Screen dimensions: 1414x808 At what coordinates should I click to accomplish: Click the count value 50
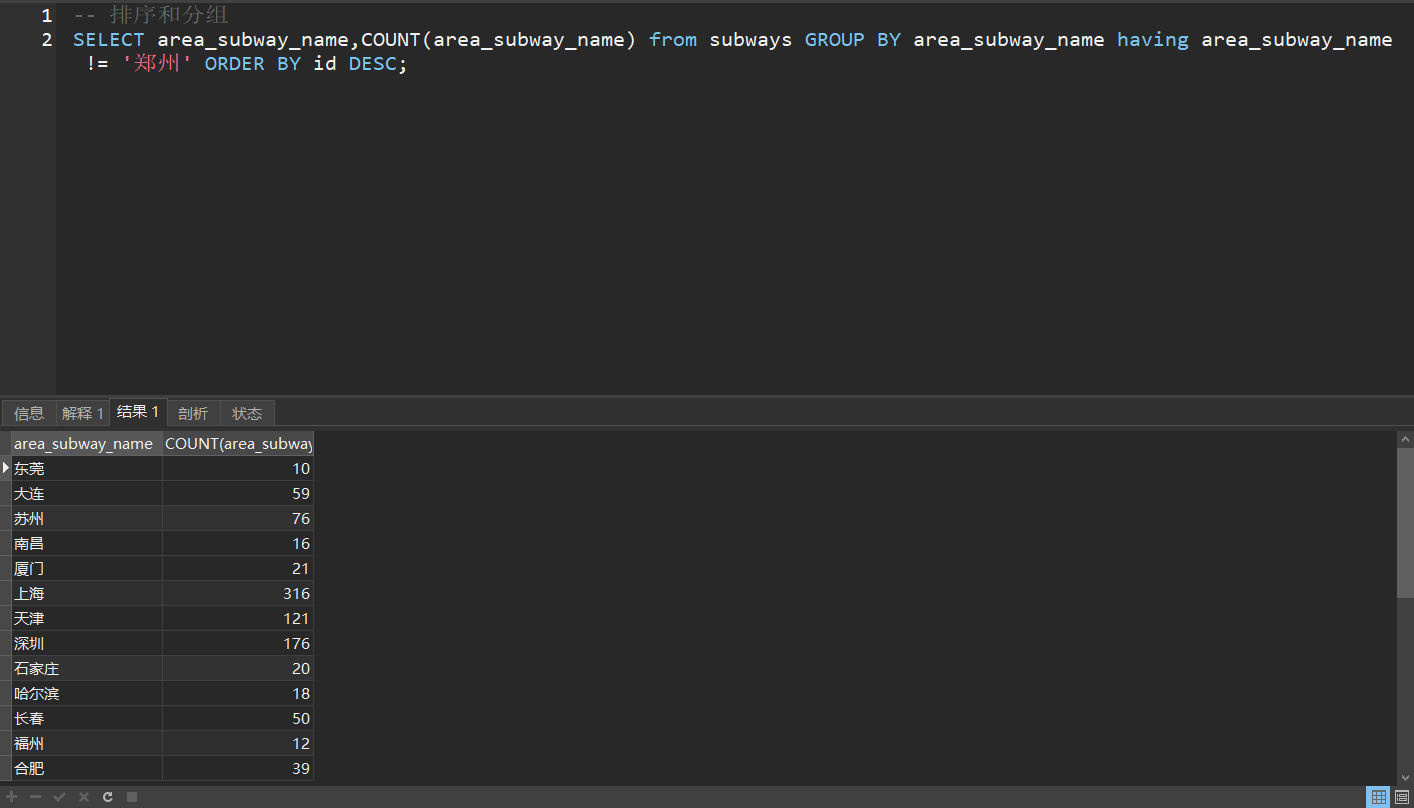point(301,719)
